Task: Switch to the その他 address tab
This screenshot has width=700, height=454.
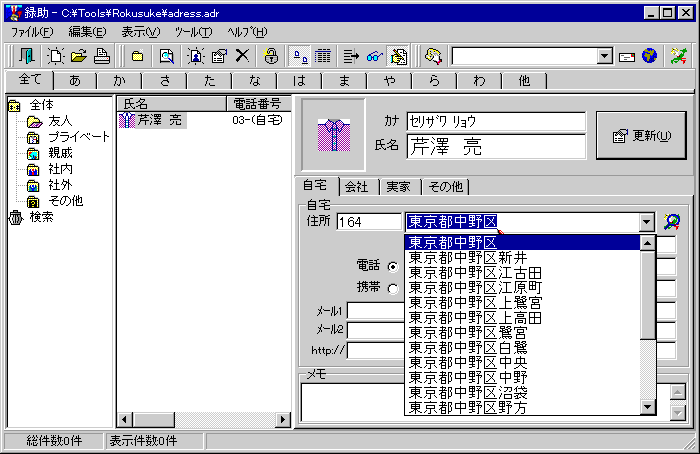Action: [x=446, y=187]
